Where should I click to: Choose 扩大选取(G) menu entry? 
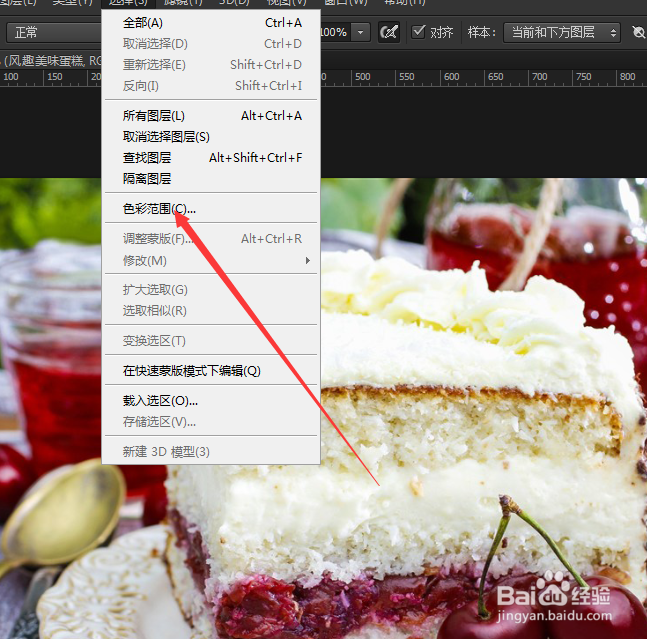point(211,290)
